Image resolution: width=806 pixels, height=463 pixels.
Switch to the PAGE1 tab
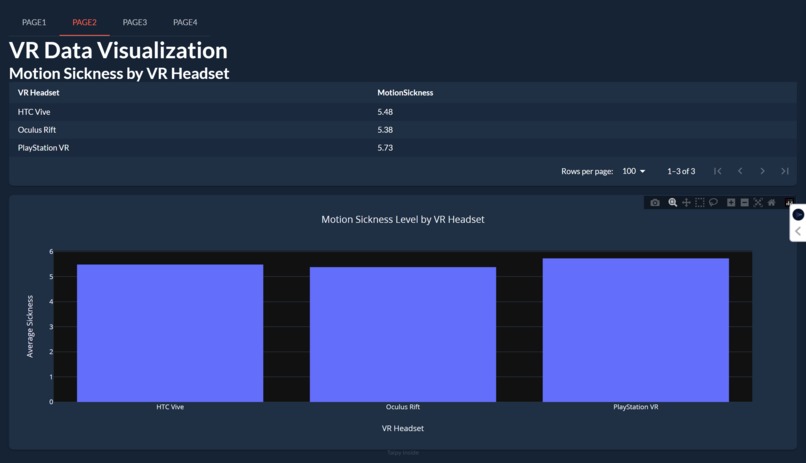pos(34,23)
